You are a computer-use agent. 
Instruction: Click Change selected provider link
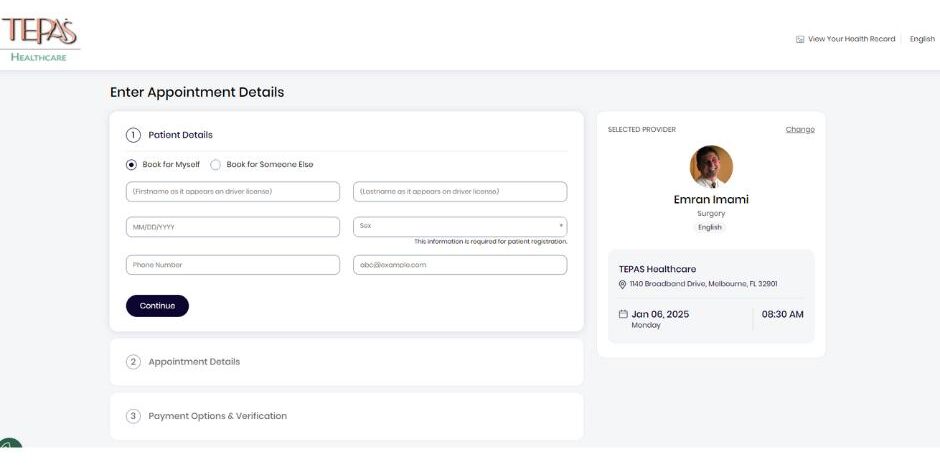coord(800,129)
